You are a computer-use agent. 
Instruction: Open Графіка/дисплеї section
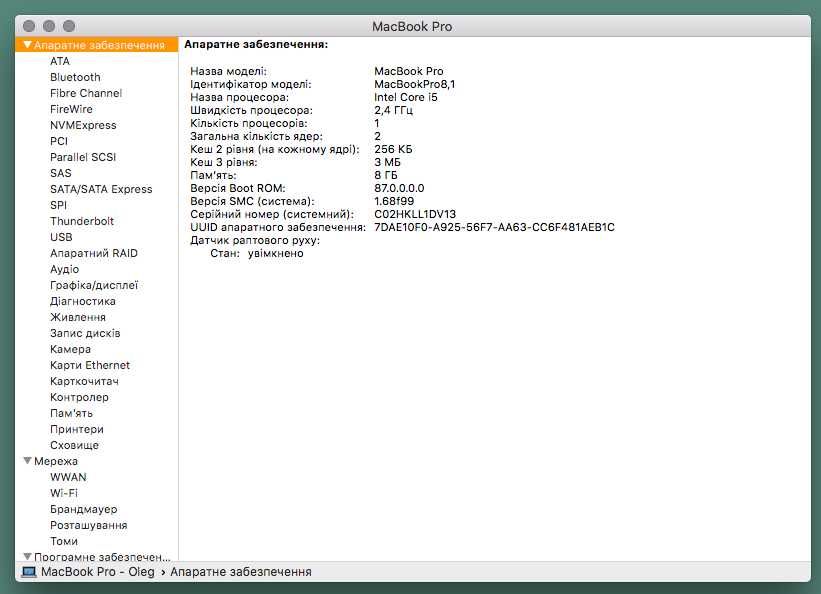tap(94, 285)
